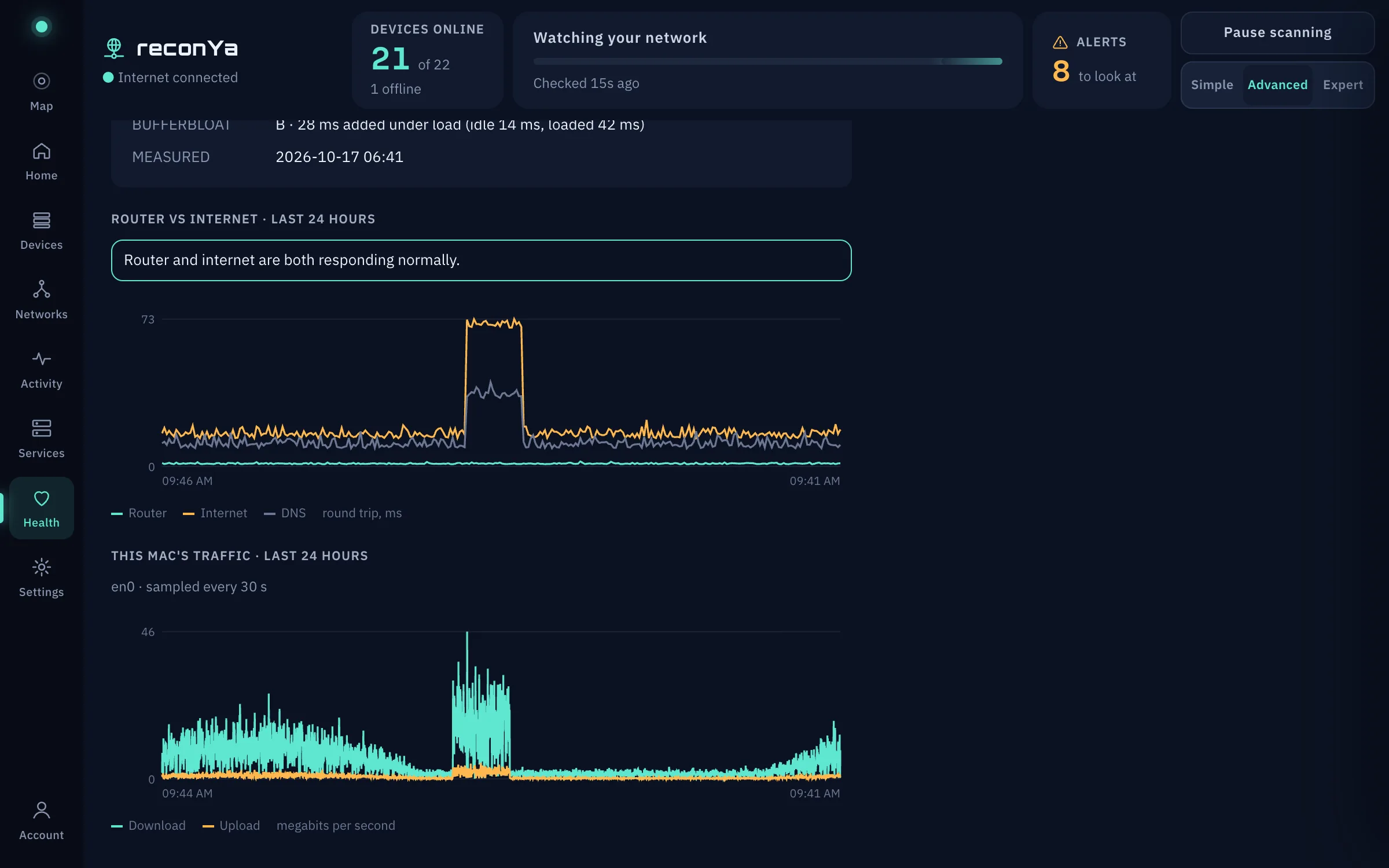Switch to Simple mode
Viewport: 1389px width, 868px height.
click(1212, 84)
